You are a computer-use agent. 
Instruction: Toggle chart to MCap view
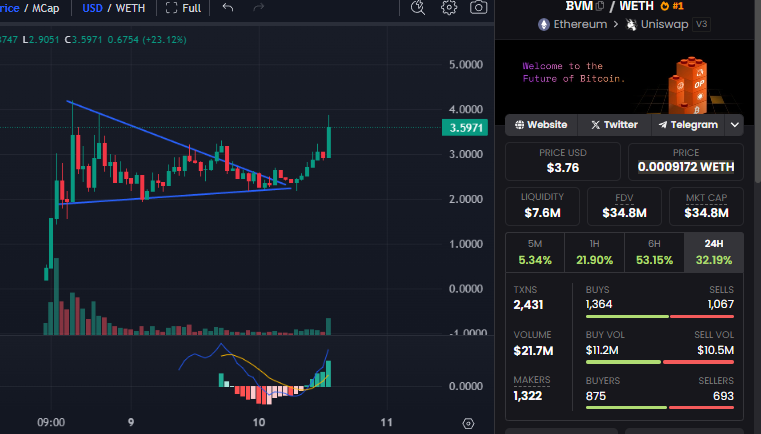pos(46,8)
